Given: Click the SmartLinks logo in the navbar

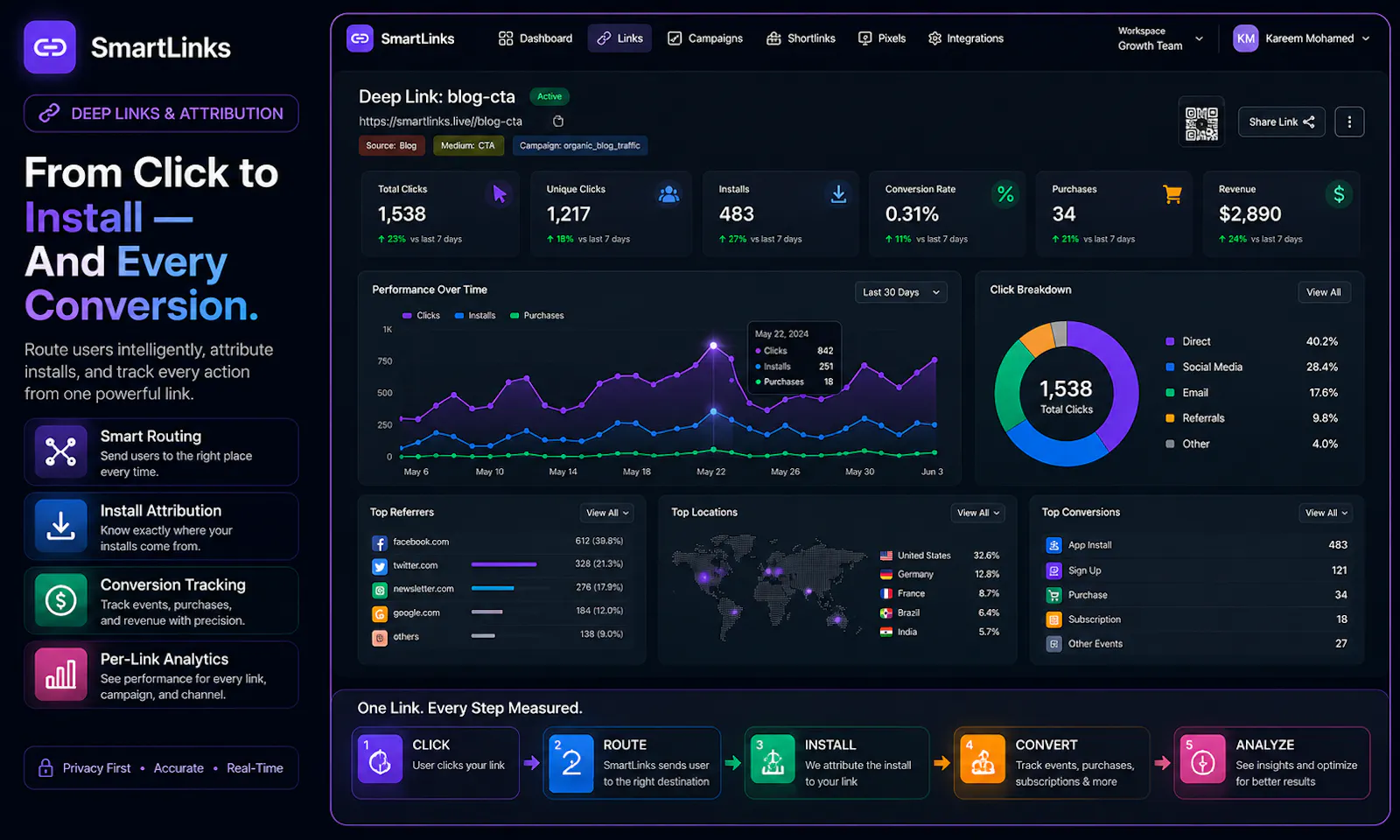Looking at the screenshot, I should point(360,38).
